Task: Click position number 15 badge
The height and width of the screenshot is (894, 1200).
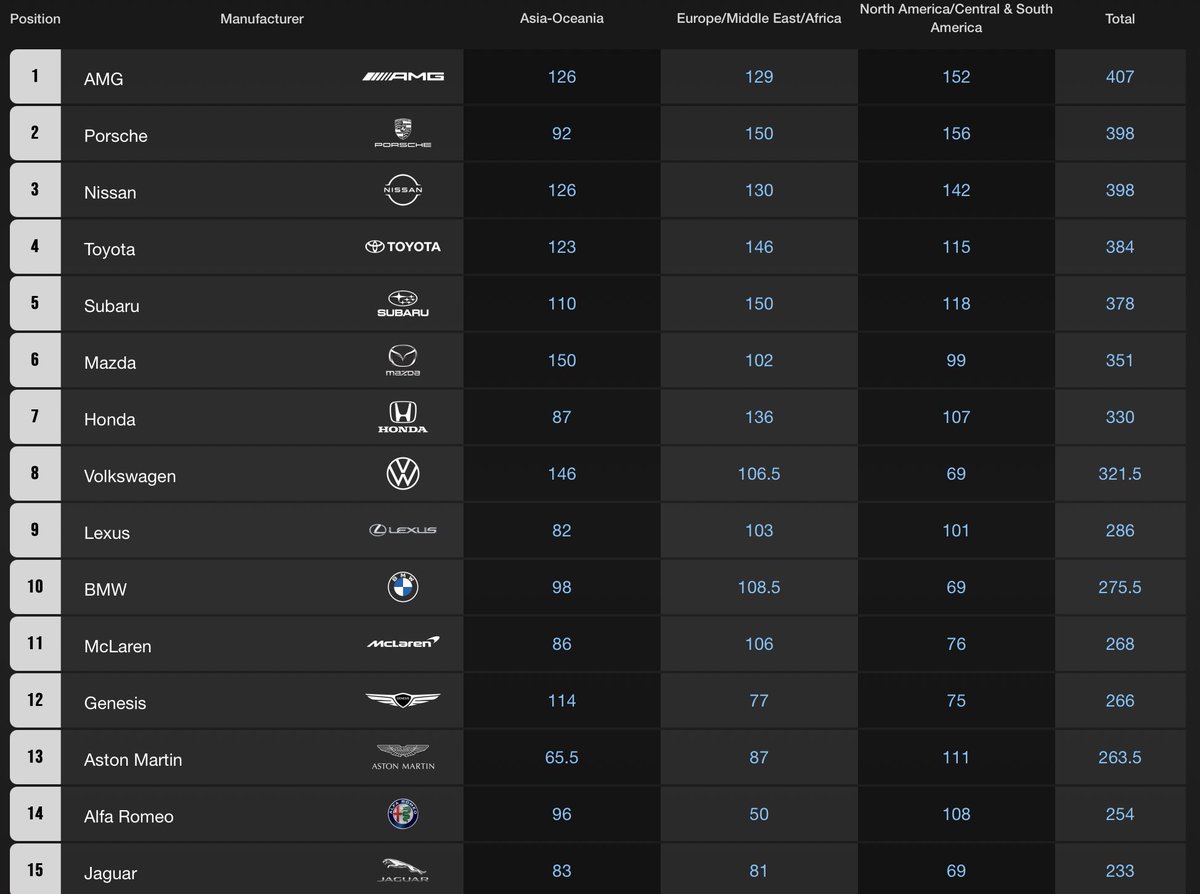Action: click(x=35, y=869)
